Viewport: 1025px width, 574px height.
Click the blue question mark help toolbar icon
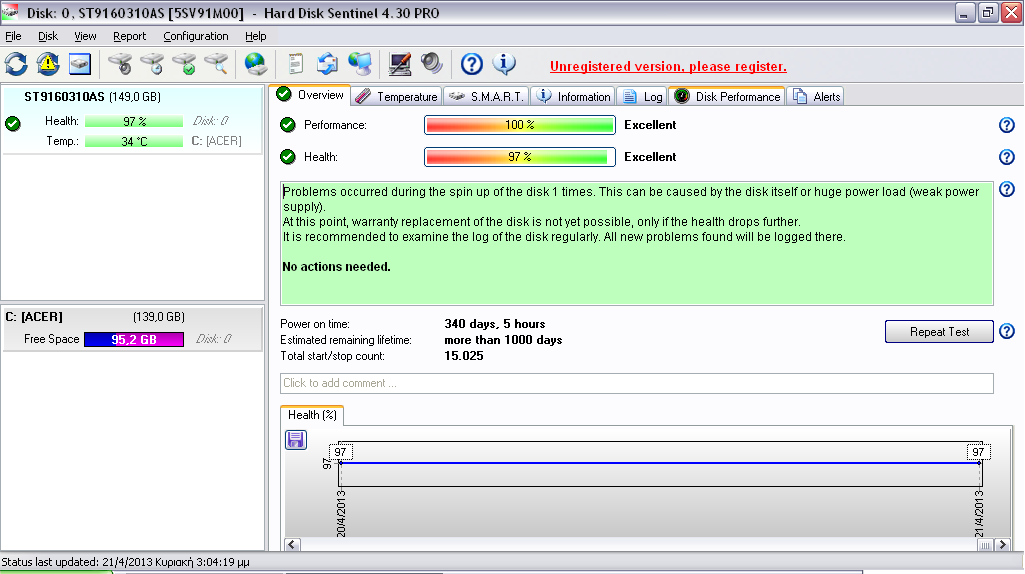tap(471, 64)
